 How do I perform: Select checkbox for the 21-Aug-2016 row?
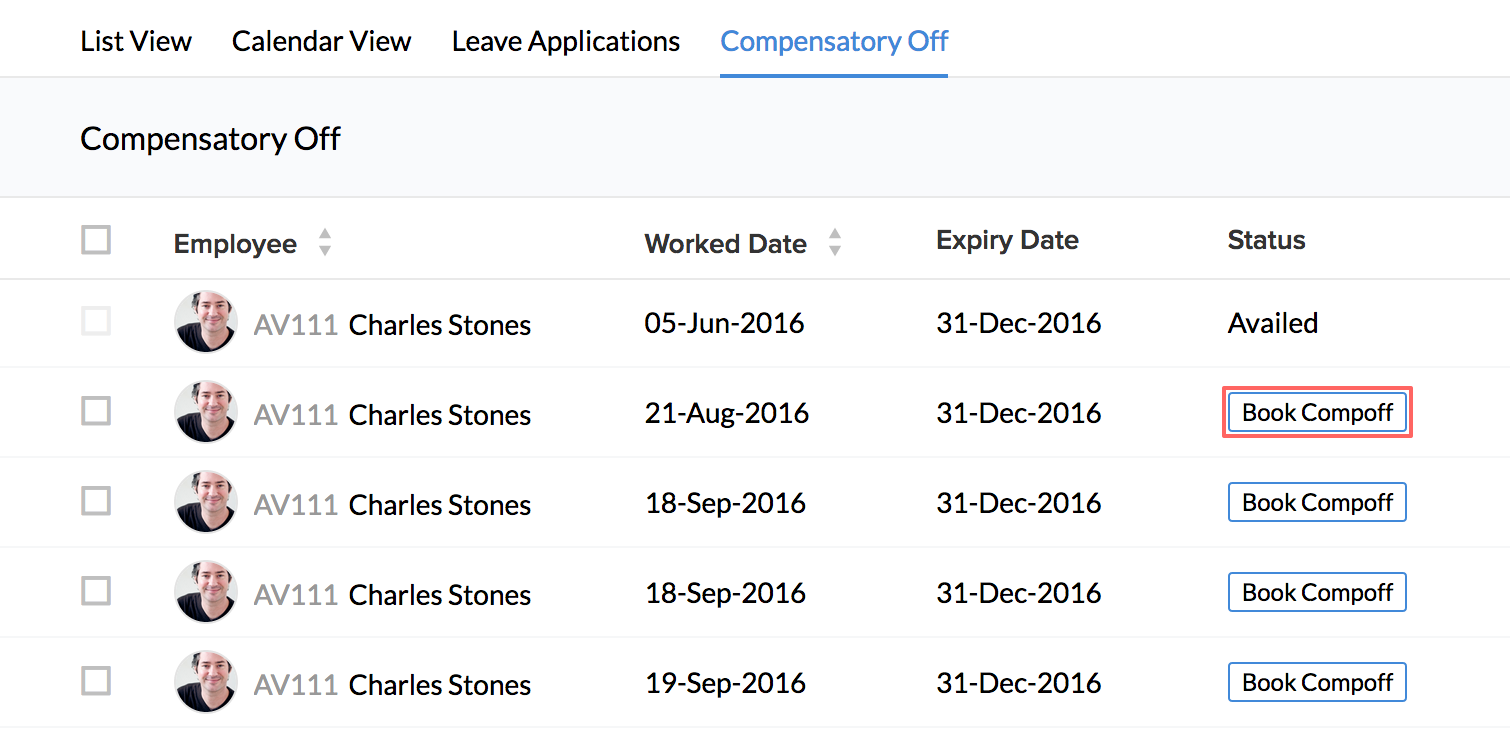click(96, 411)
